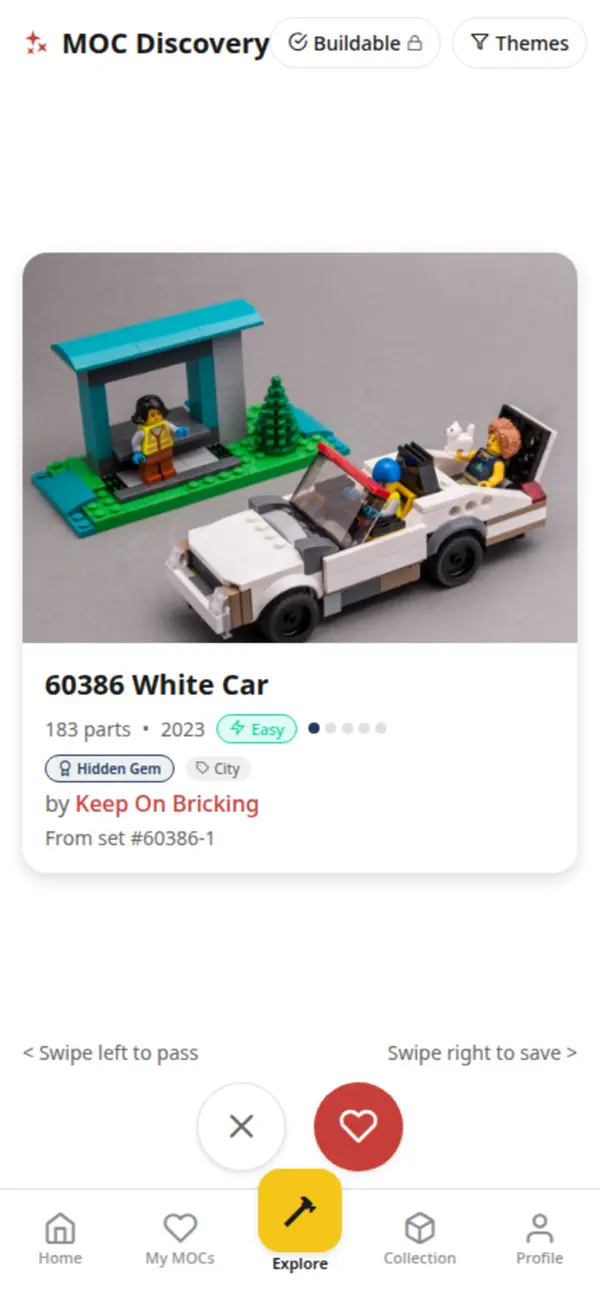Open the Keep On Bricking designer link
Image resolution: width=600 pixels, height=1300 pixels.
[x=167, y=804]
